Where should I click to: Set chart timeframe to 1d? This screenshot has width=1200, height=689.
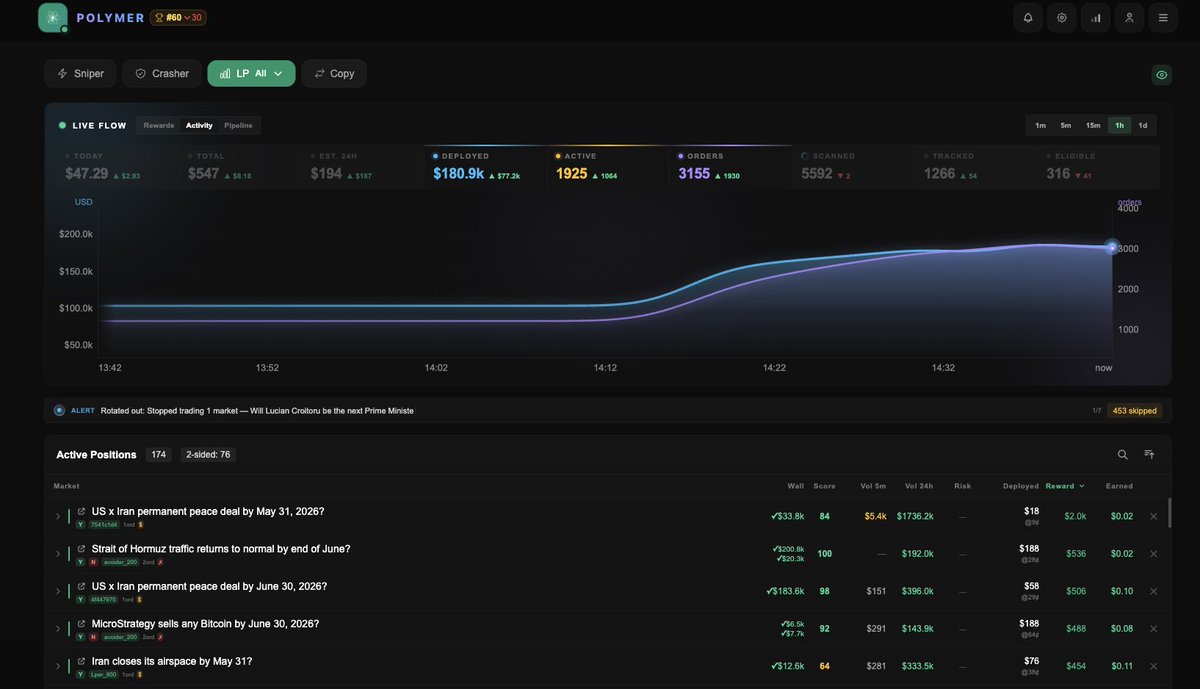click(x=1143, y=125)
